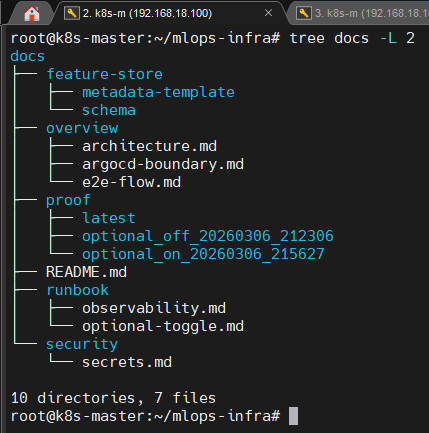Select the 'feature-store' directory name

[x=104, y=74]
